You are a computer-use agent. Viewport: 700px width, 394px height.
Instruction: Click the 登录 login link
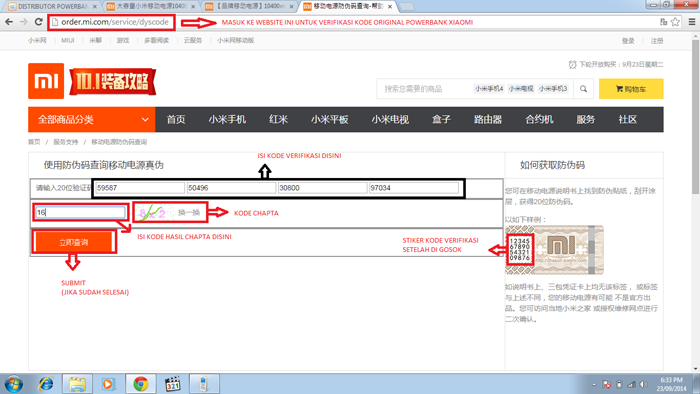click(x=628, y=41)
